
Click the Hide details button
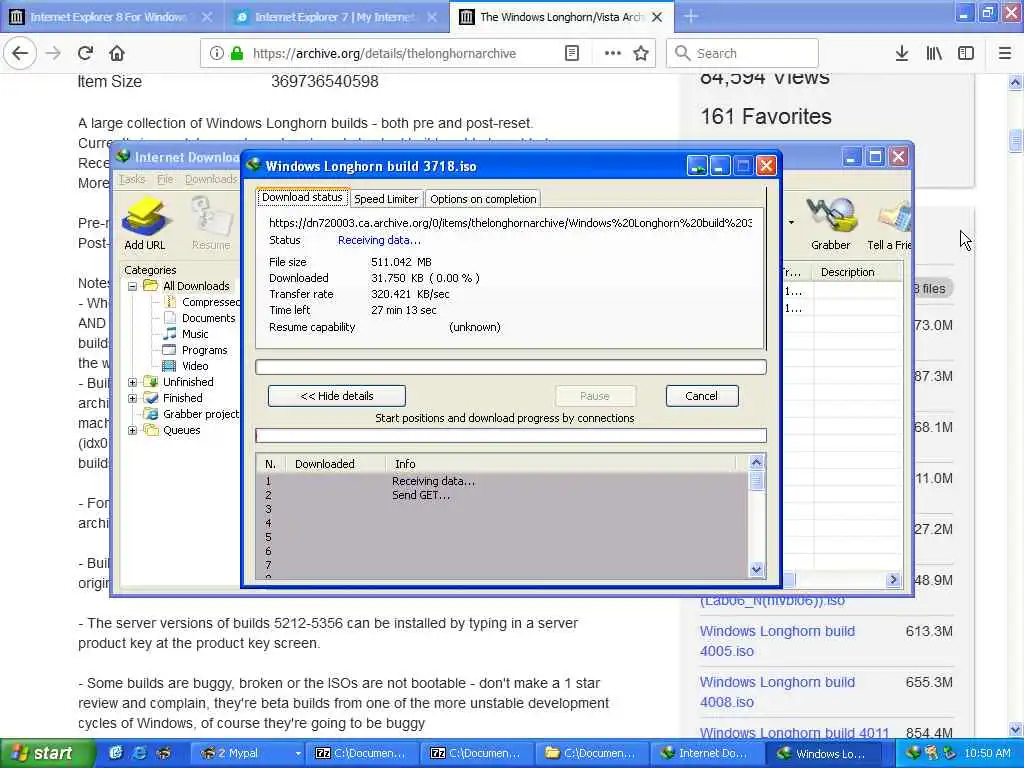tap(336, 396)
